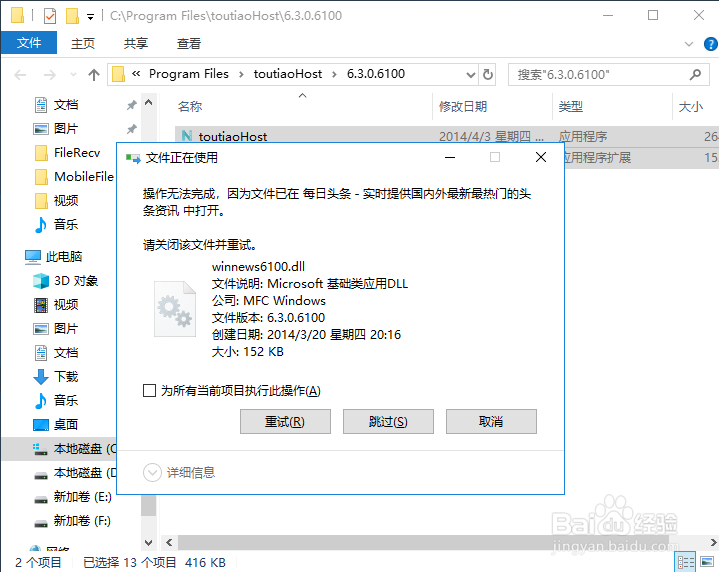Click the toutiaoHost file's N icon
The width and height of the screenshot is (719, 572).
(187, 136)
